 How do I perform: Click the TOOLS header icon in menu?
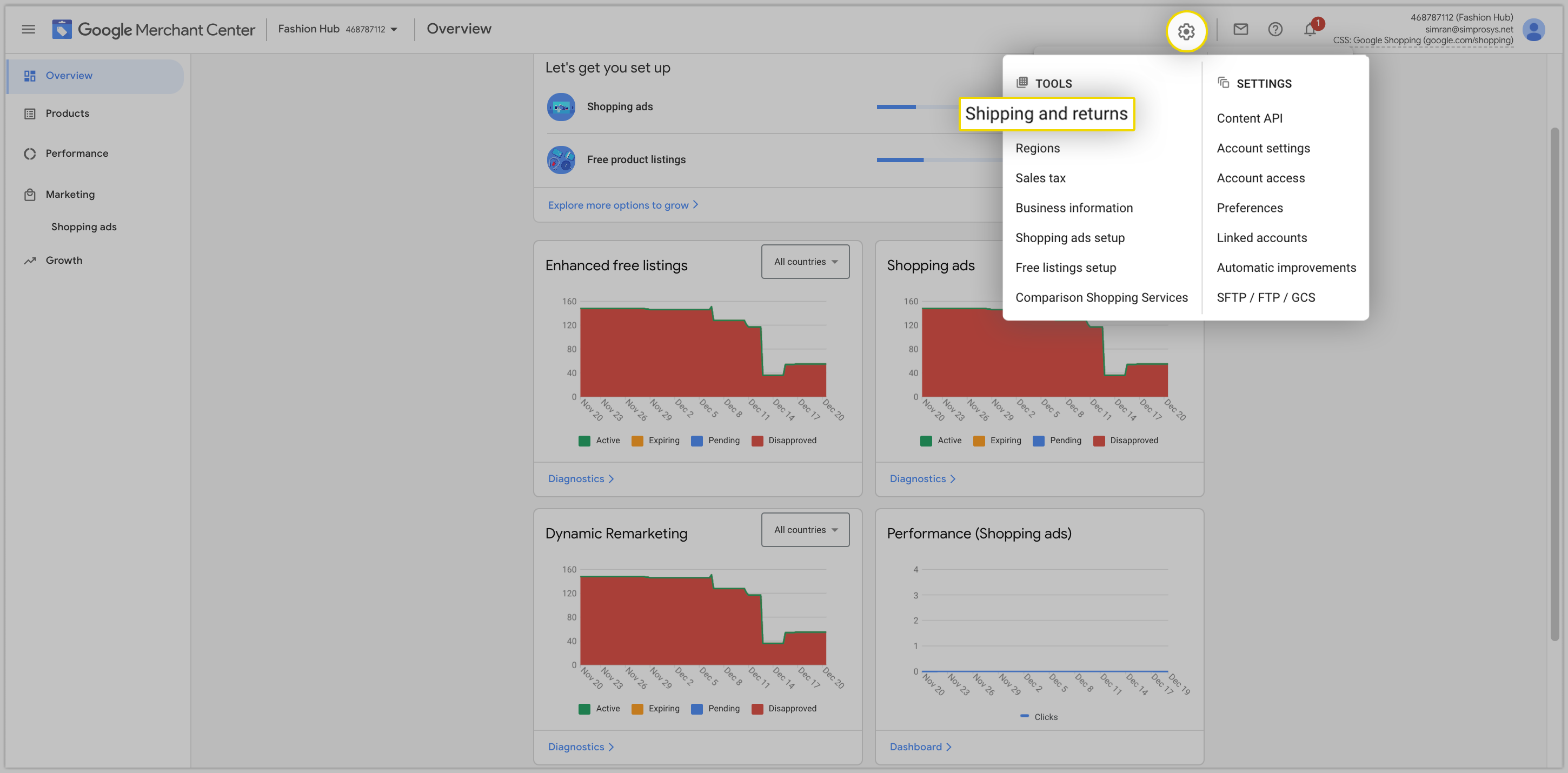[x=1022, y=82]
